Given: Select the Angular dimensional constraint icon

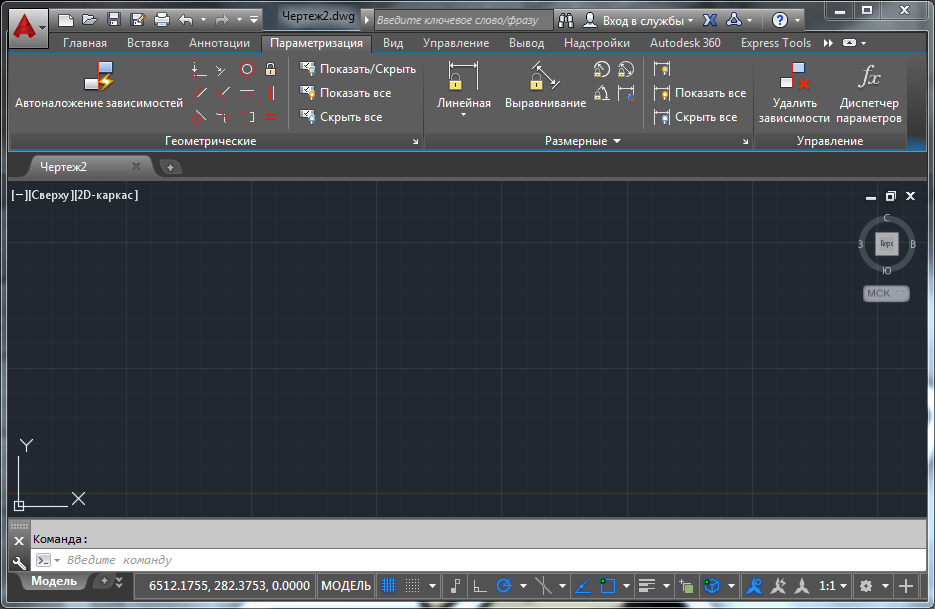Looking at the screenshot, I should pos(602,93).
